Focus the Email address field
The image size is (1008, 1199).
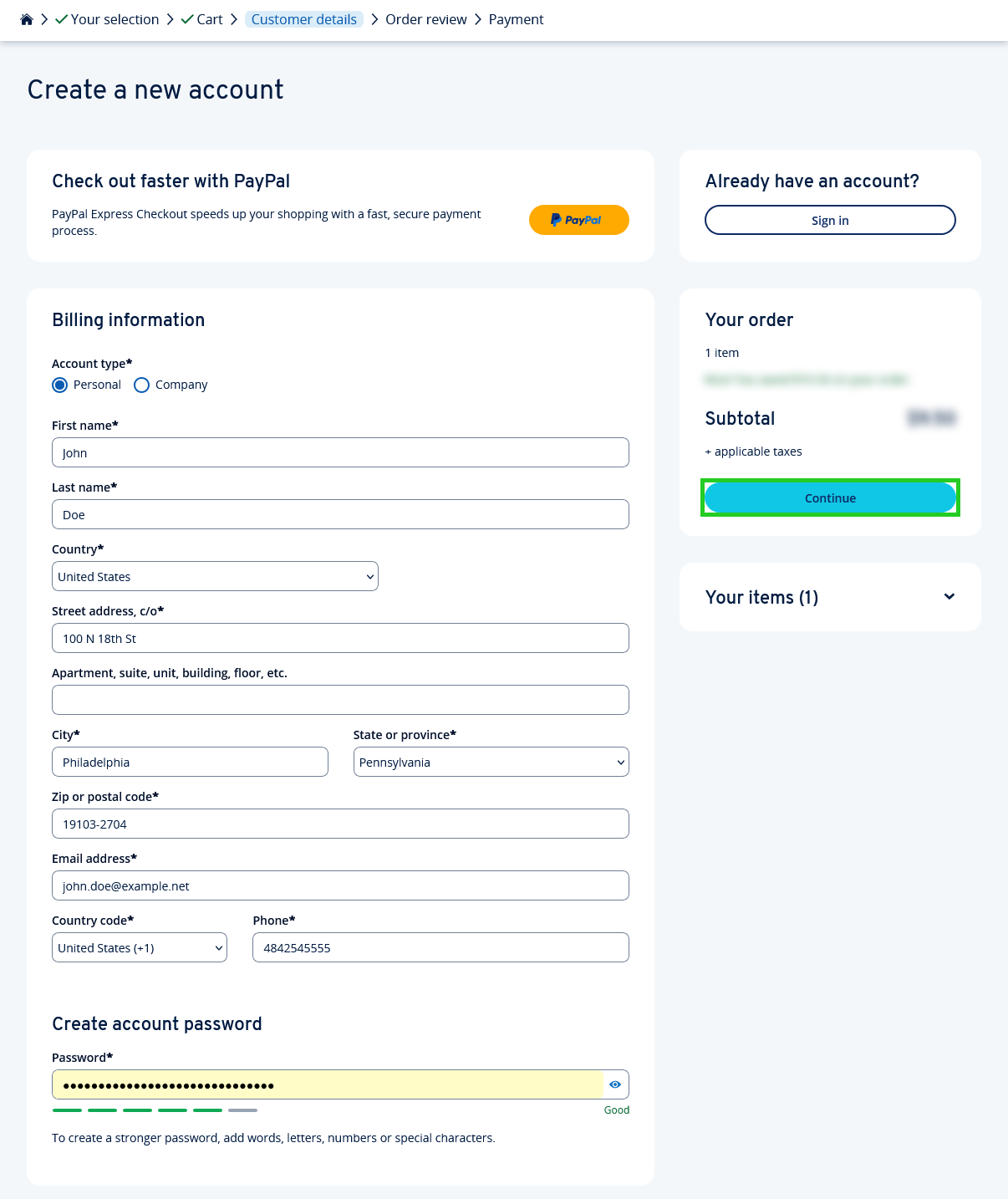coord(339,885)
